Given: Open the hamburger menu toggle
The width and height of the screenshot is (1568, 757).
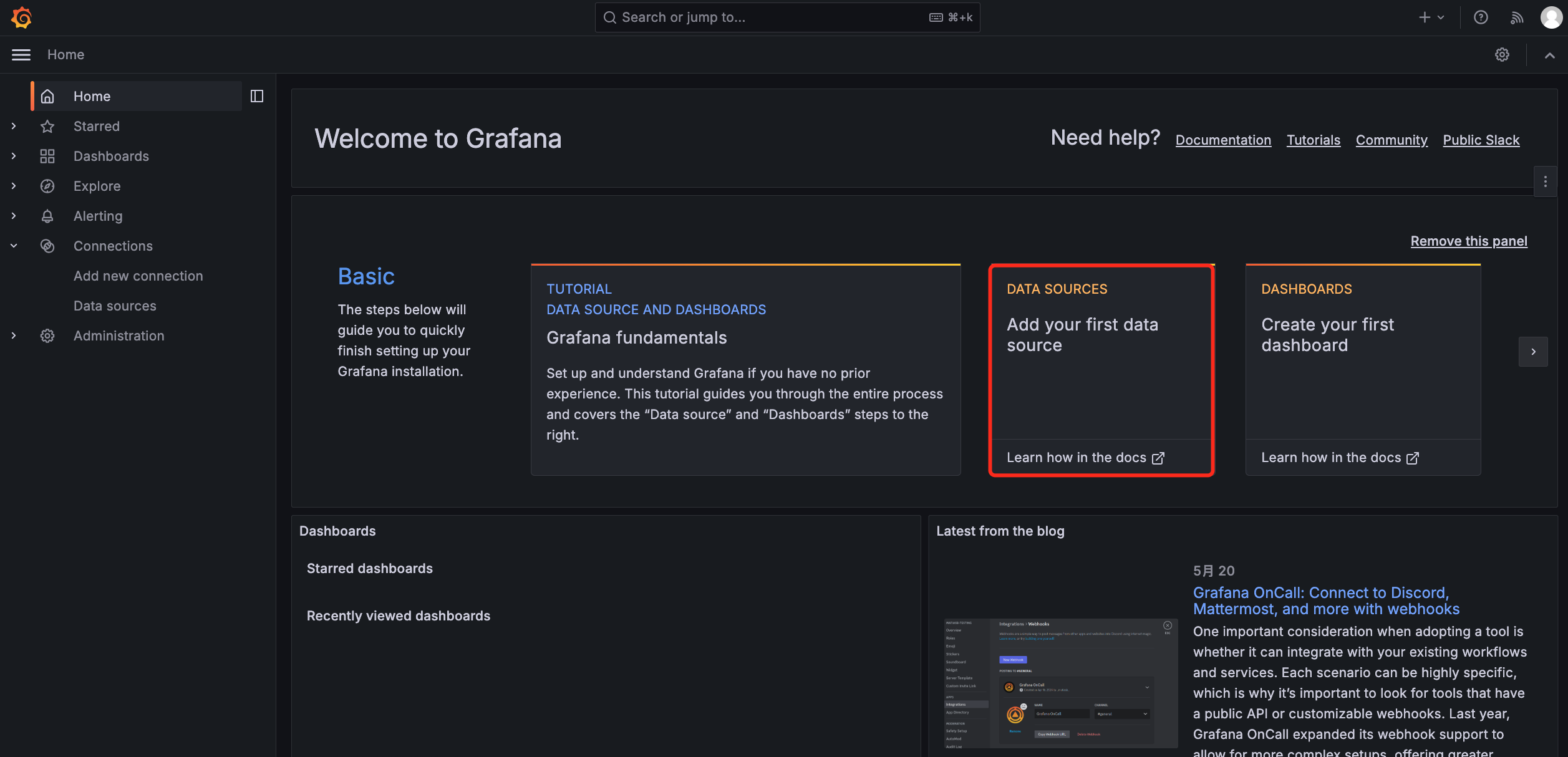Looking at the screenshot, I should tap(21, 55).
